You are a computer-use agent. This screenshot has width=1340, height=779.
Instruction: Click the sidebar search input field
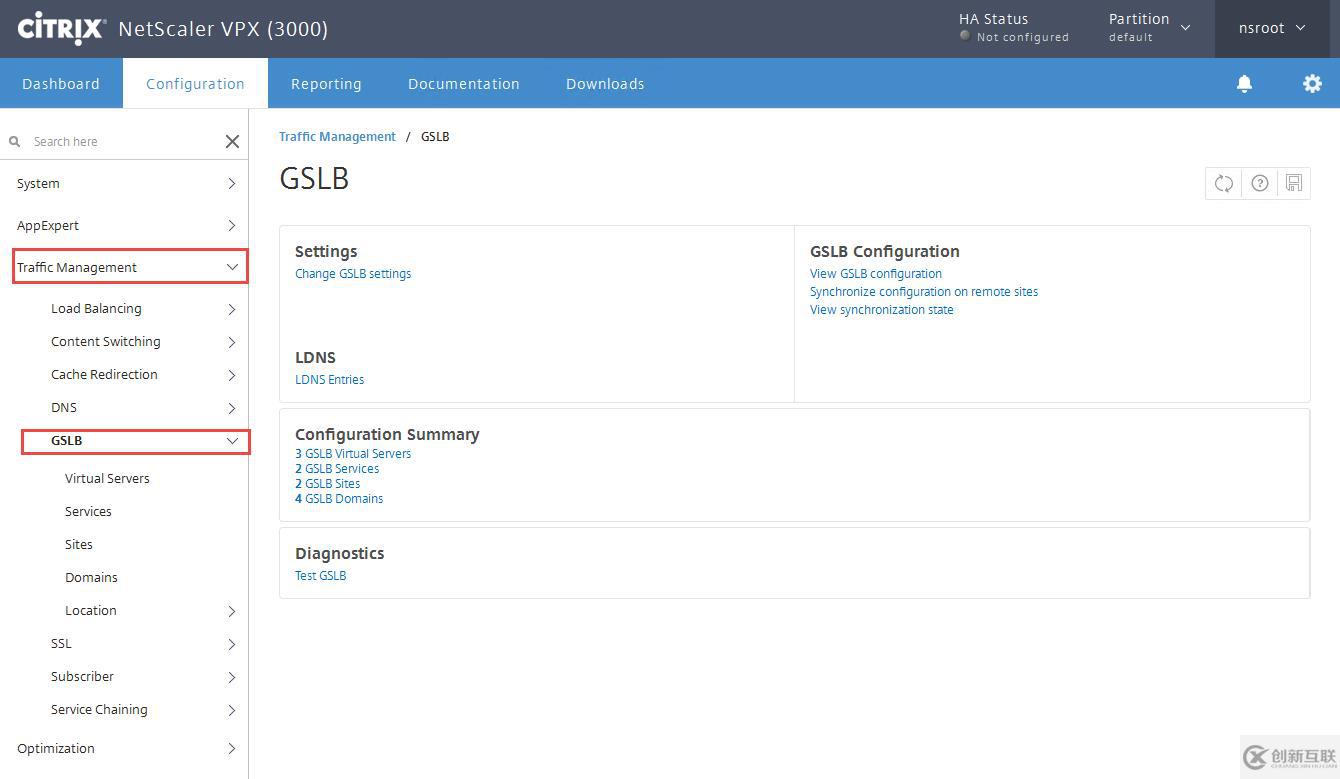pyautogui.click(x=122, y=142)
